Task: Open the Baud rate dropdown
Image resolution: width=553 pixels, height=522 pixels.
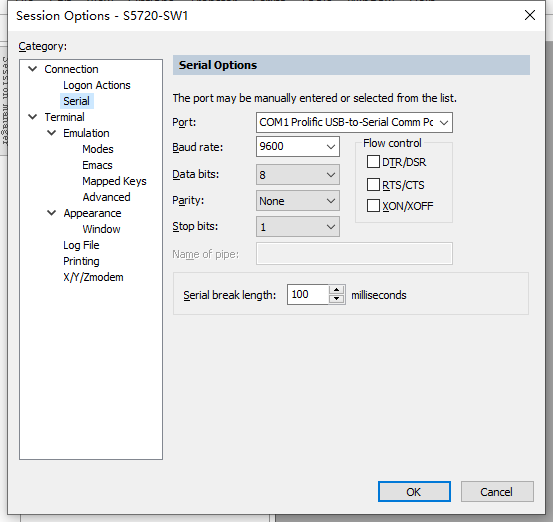Action: (x=298, y=146)
